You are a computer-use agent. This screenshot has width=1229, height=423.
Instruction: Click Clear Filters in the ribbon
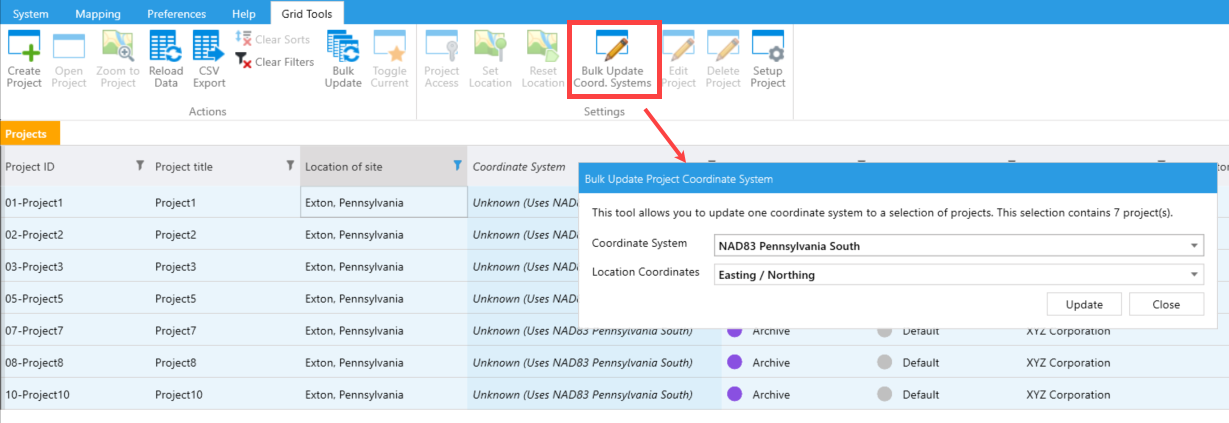[x=275, y=62]
